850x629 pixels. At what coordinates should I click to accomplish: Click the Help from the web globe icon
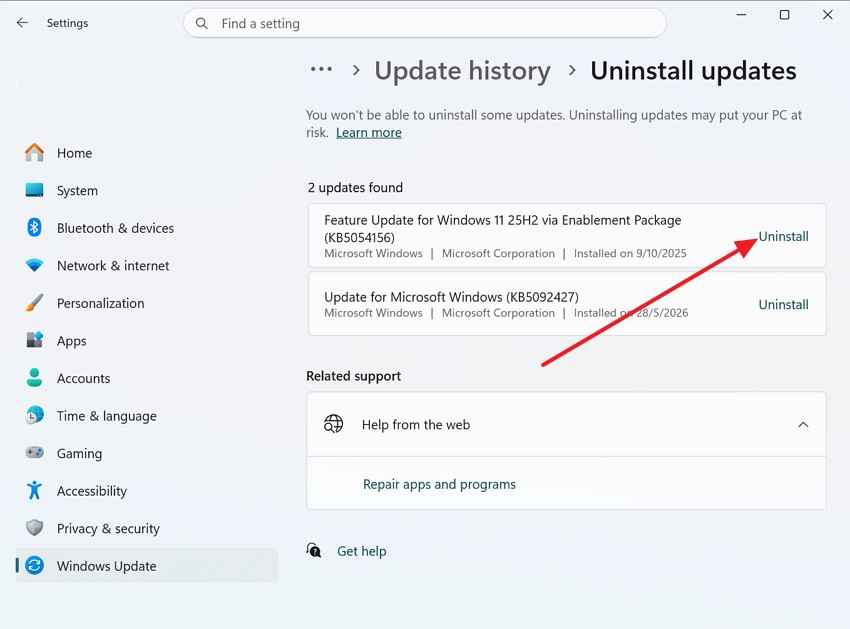333,424
